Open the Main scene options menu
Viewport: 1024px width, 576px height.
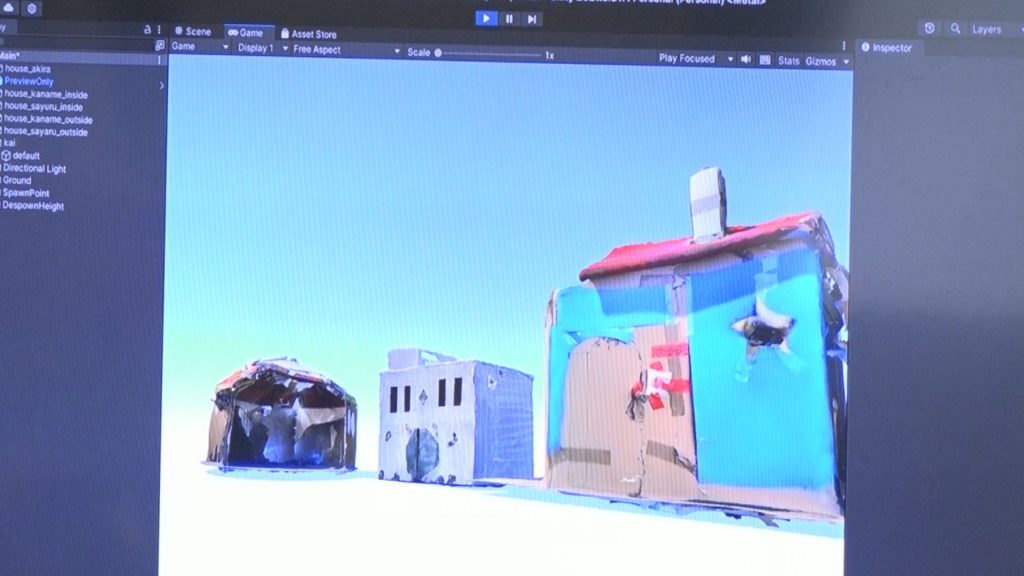pyautogui.click(x=159, y=59)
